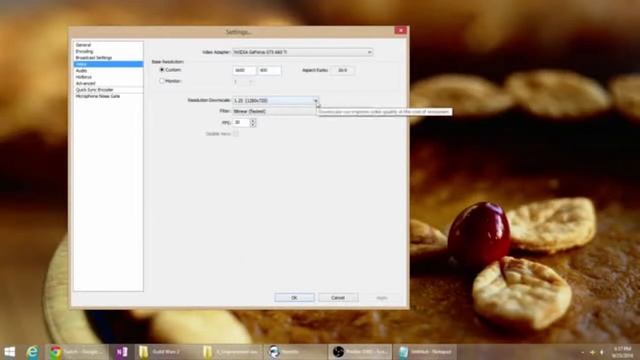The width and height of the screenshot is (640, 360).
Task: Select the Monitor base resolution radio button
Action: coord(162,81)
